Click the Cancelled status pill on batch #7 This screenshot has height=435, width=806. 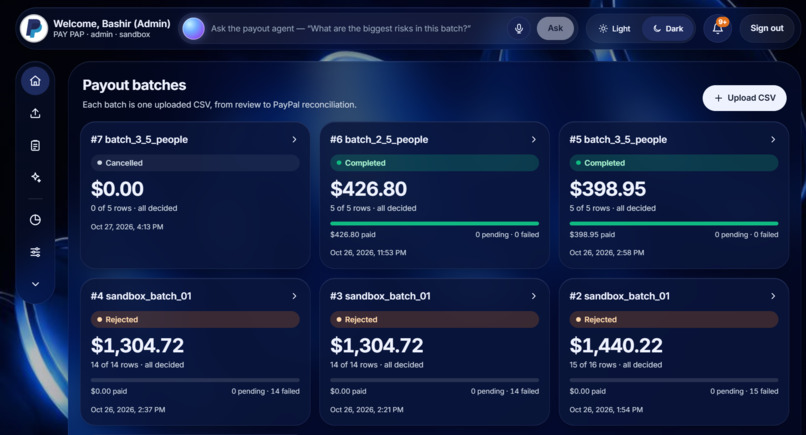pyautogui.click(x=195, y=163)
